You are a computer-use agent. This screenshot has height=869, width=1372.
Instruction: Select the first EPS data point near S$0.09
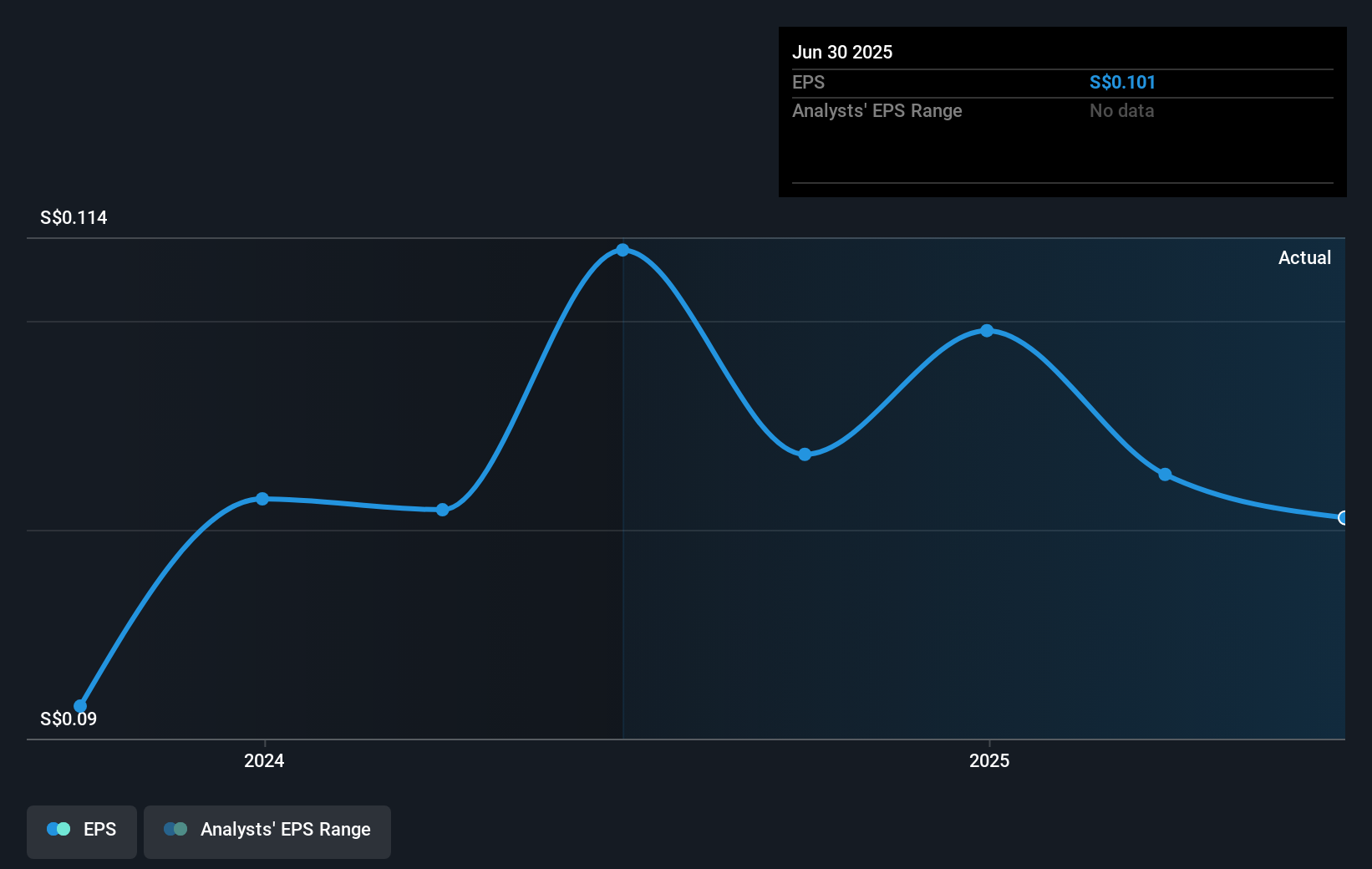click(x=80, y=706)
